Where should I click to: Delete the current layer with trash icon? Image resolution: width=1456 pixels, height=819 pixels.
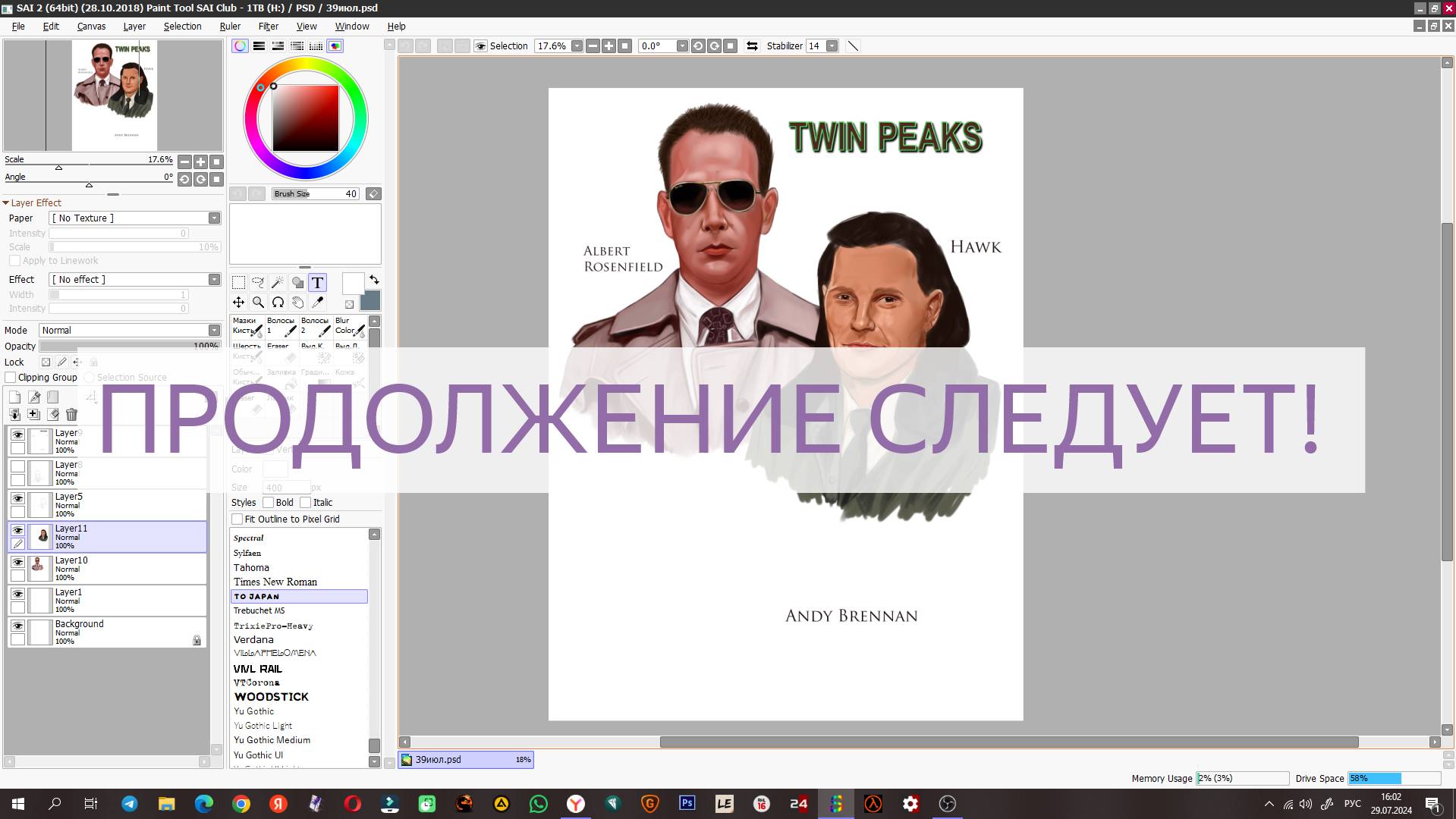(71, 414)
